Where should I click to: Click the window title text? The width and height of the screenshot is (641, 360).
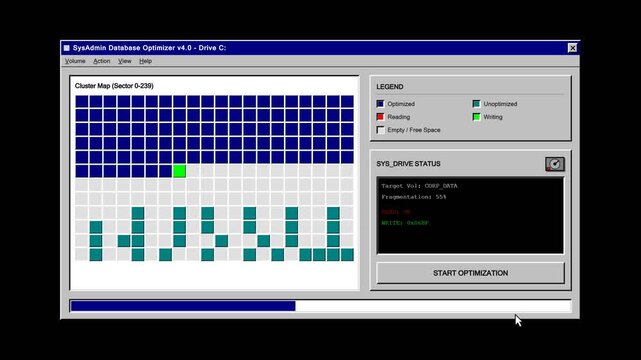coord(149,48)
